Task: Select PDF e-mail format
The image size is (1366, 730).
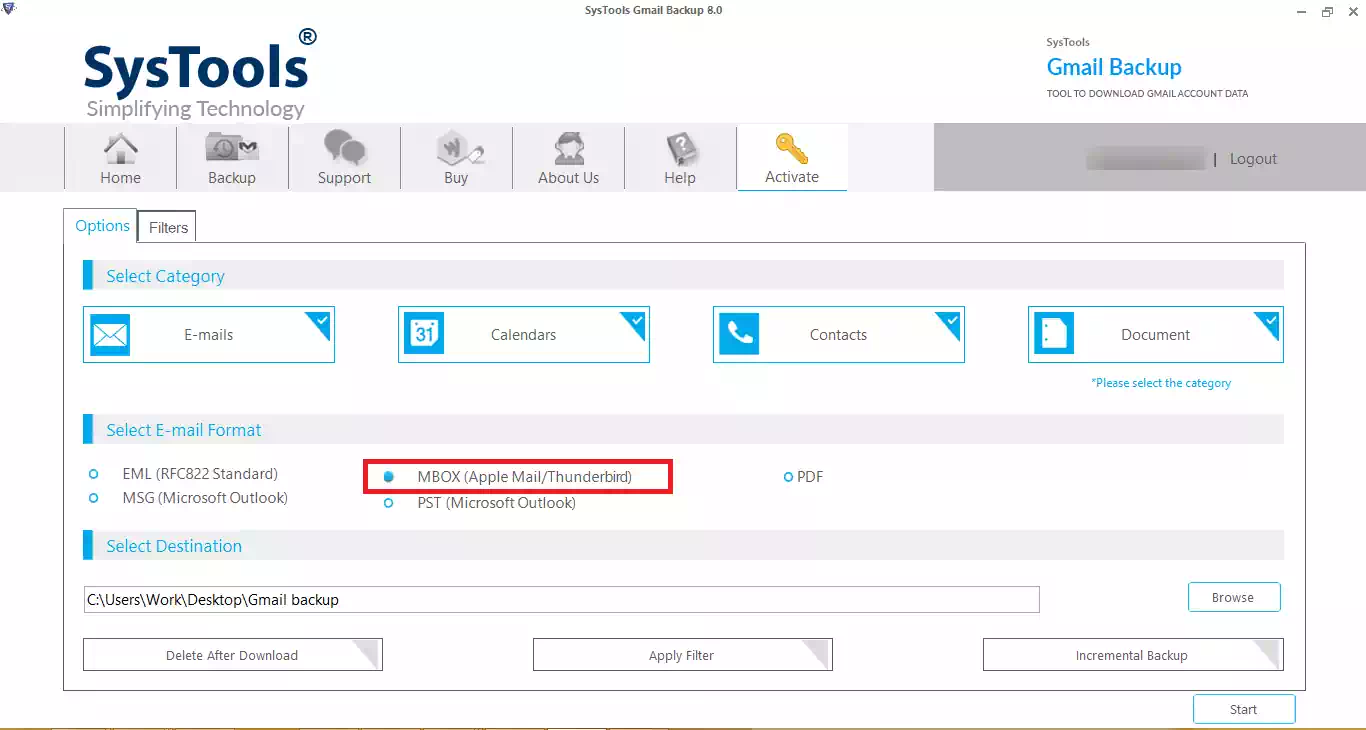Action: tap(788, 477)
